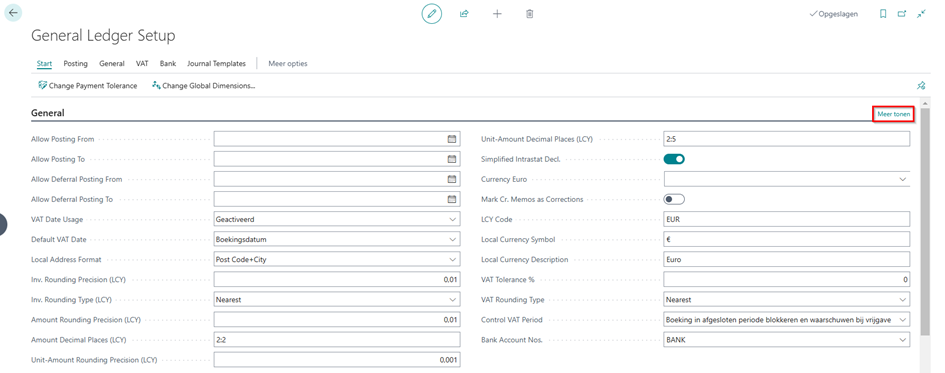This screenshot has height=373, width=945.
Task: Click Change Payment Tolerance action
Action: (87, 86)
